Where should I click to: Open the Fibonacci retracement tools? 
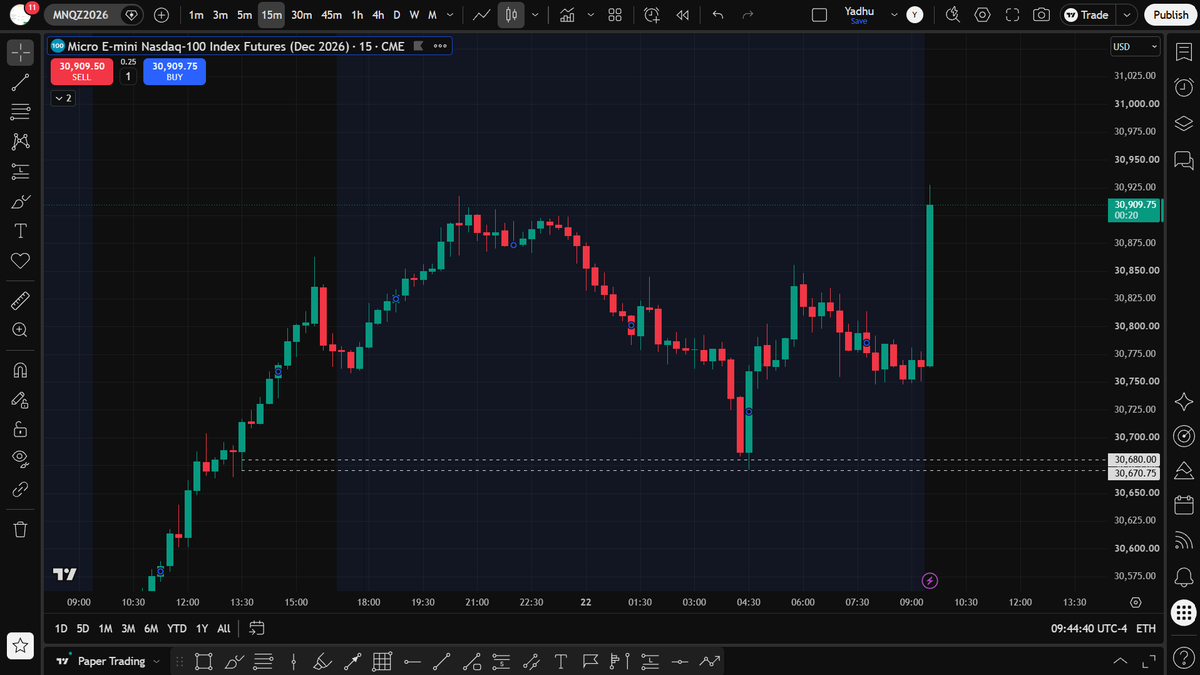(x=20, y=112)
